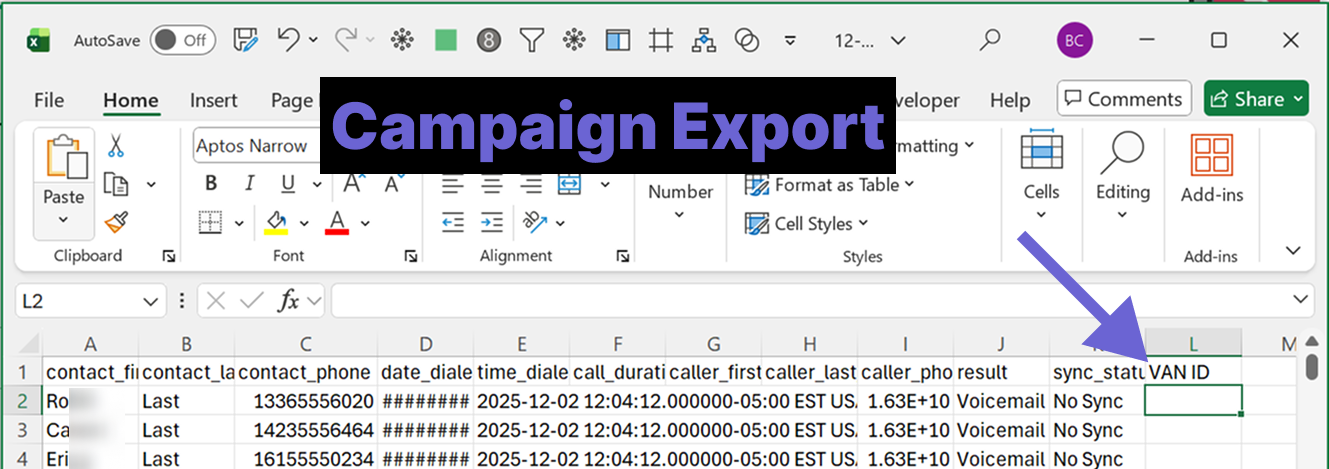Screen dimensions: 1329x469
Task: Open the Font settings dialog launcher
Action: pyautogui.click(x=410, y=256)
